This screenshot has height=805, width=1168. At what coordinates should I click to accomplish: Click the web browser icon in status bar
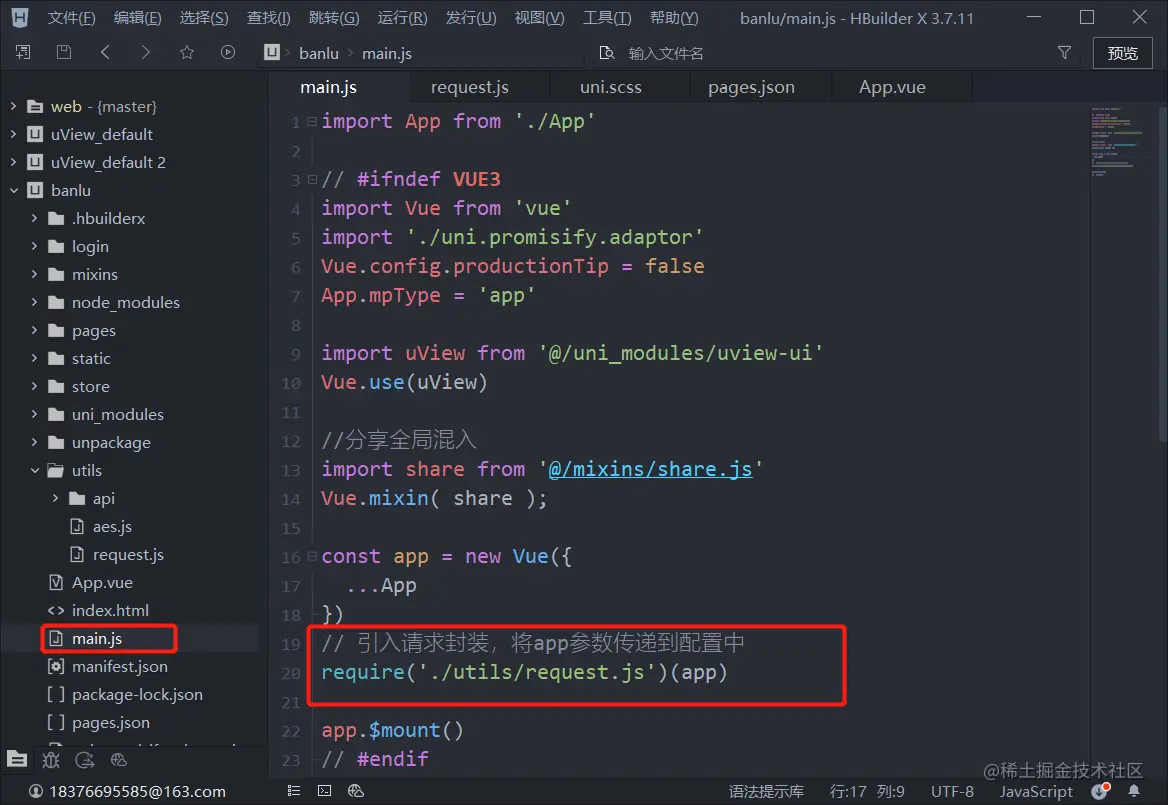pos(356,791)
